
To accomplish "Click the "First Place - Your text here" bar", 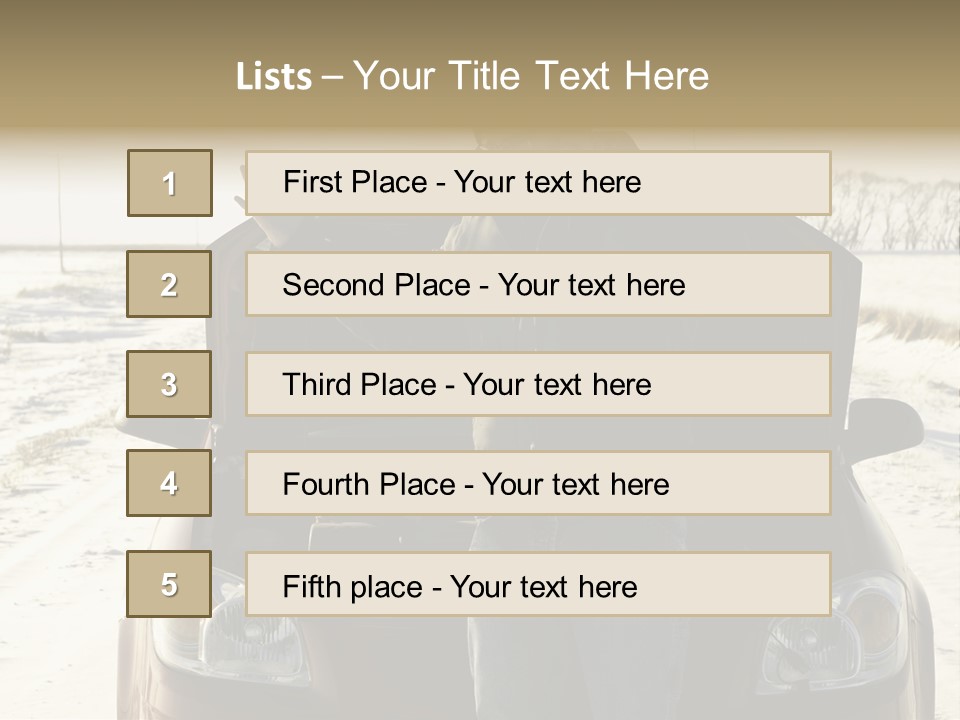I will click(x=538, y=183).
